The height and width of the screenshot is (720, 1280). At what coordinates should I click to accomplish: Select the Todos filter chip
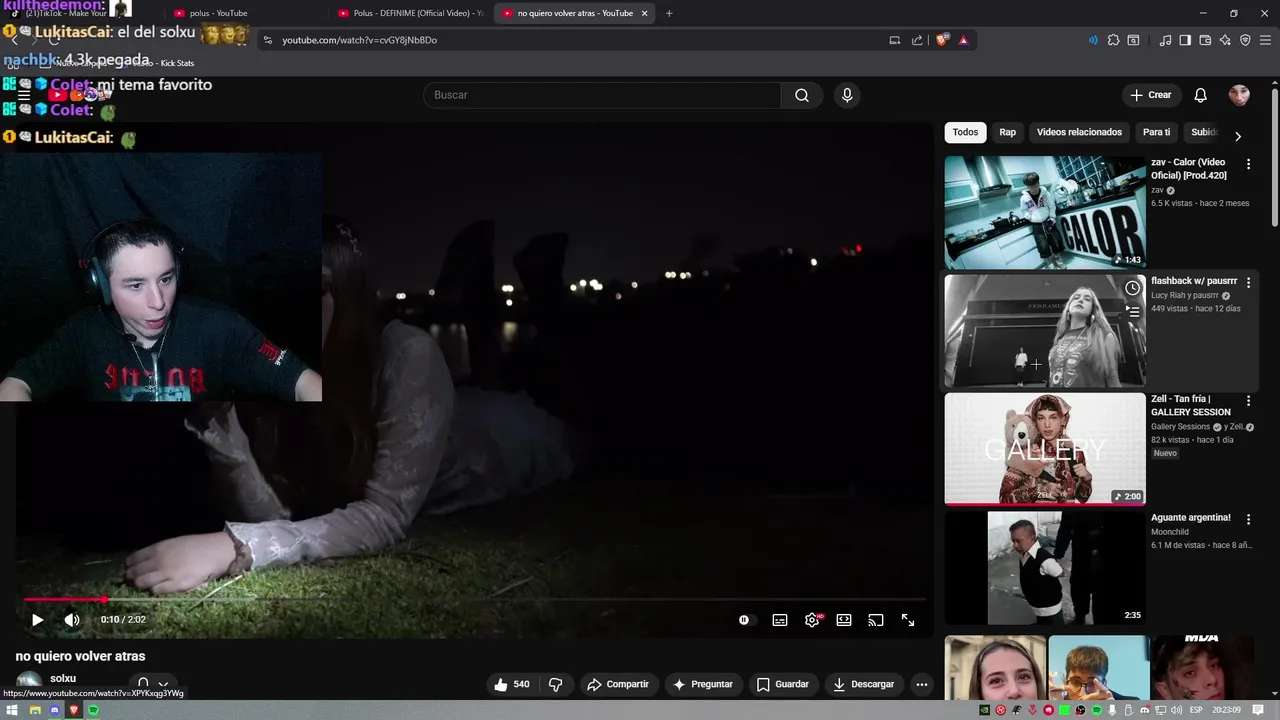click(965, 132)
